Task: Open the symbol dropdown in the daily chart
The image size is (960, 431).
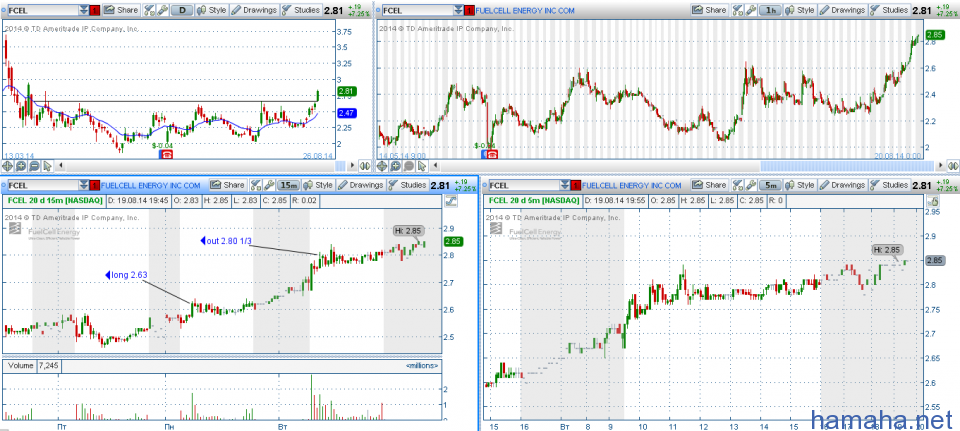Action: [83, 10]
